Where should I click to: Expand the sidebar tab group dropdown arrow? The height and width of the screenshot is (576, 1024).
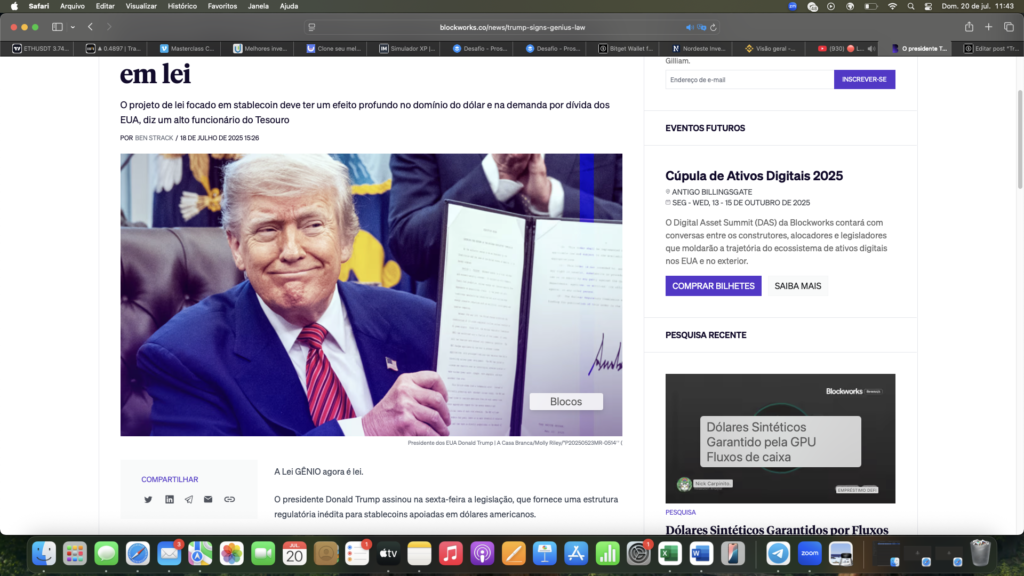(72, 27)
